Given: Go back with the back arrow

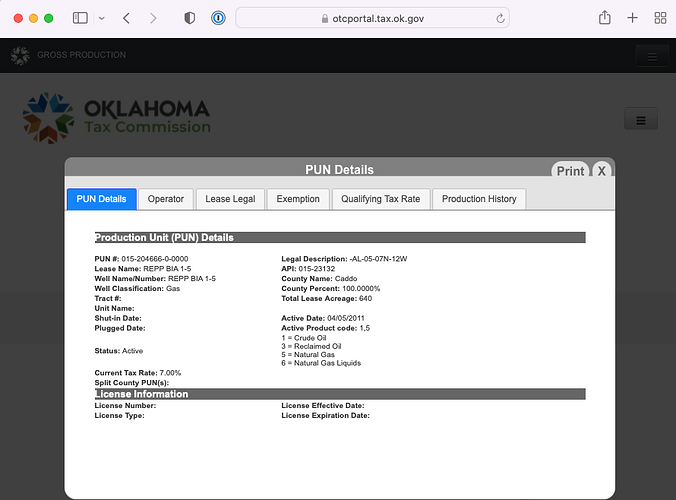Looking at the screenshot, I should tap(126, 18).
